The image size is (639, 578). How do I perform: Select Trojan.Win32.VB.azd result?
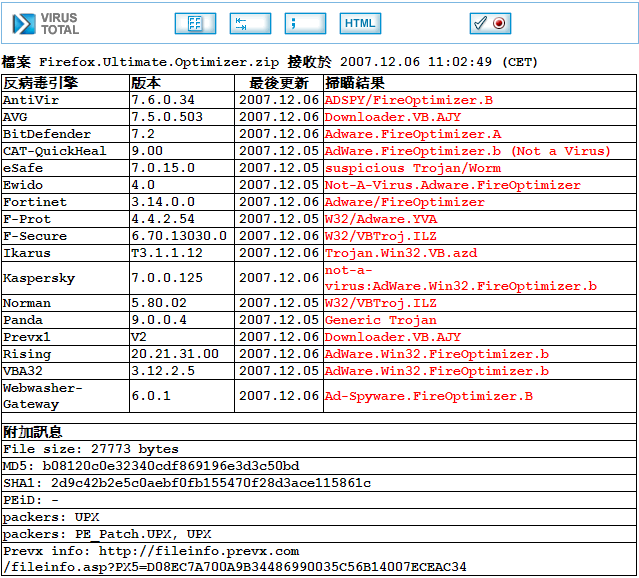(x=401, y=253)
